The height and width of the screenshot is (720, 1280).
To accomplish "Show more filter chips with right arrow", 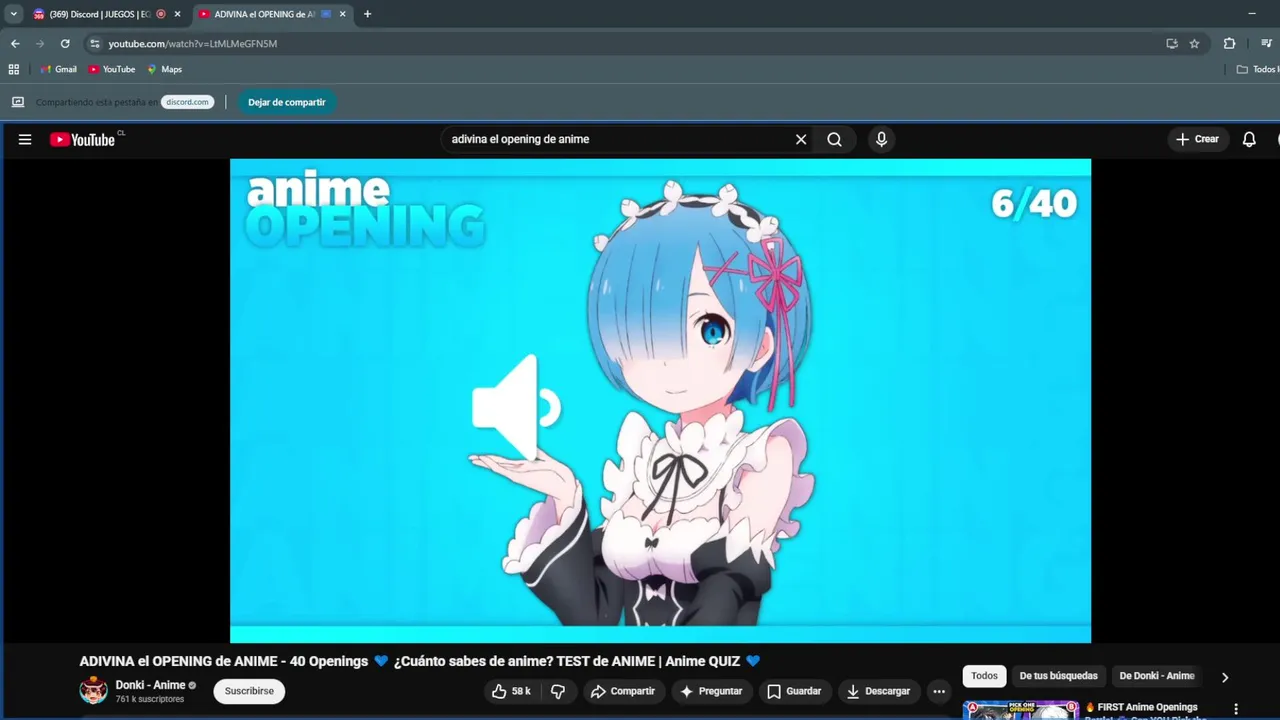I will tap(1225, 677).
